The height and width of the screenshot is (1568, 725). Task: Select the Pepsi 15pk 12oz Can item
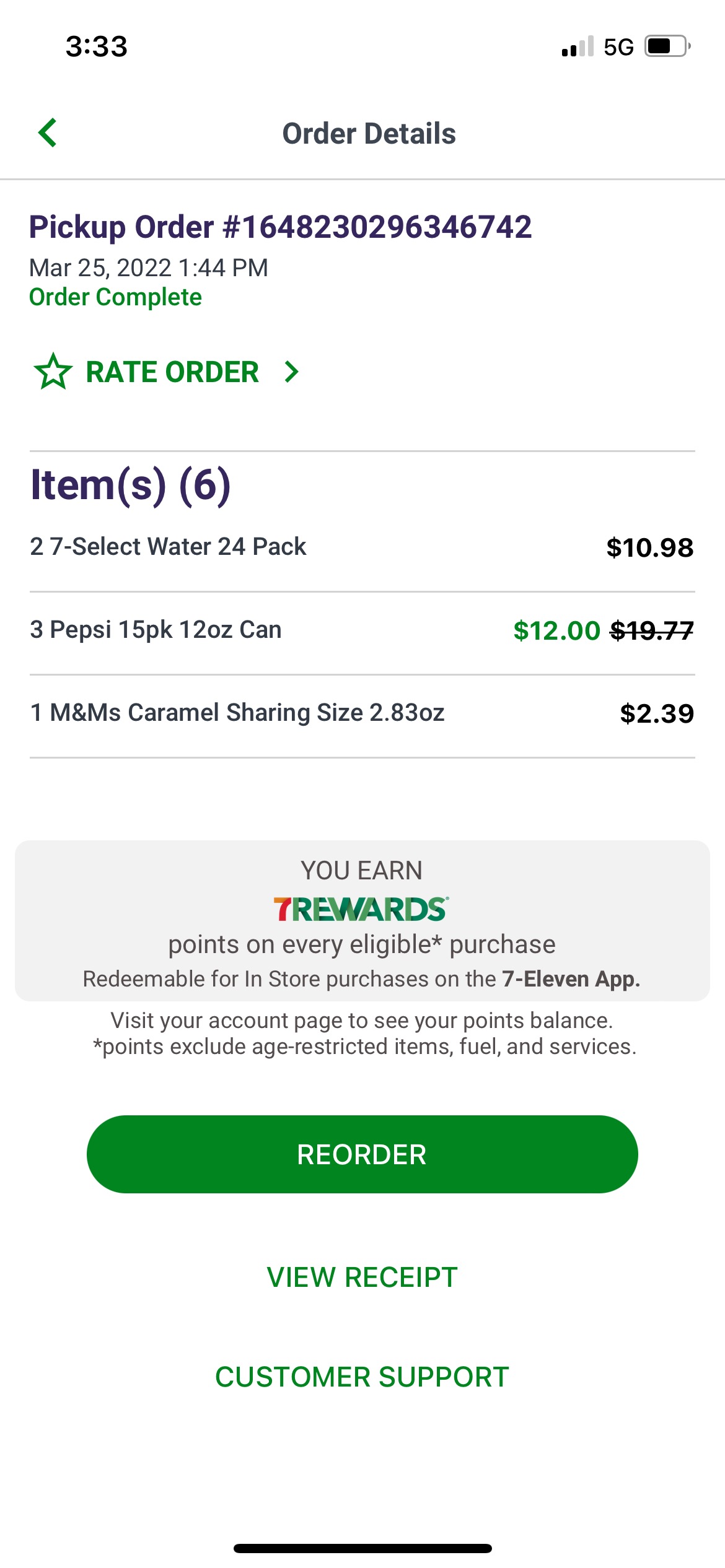[x=156, y=630]
